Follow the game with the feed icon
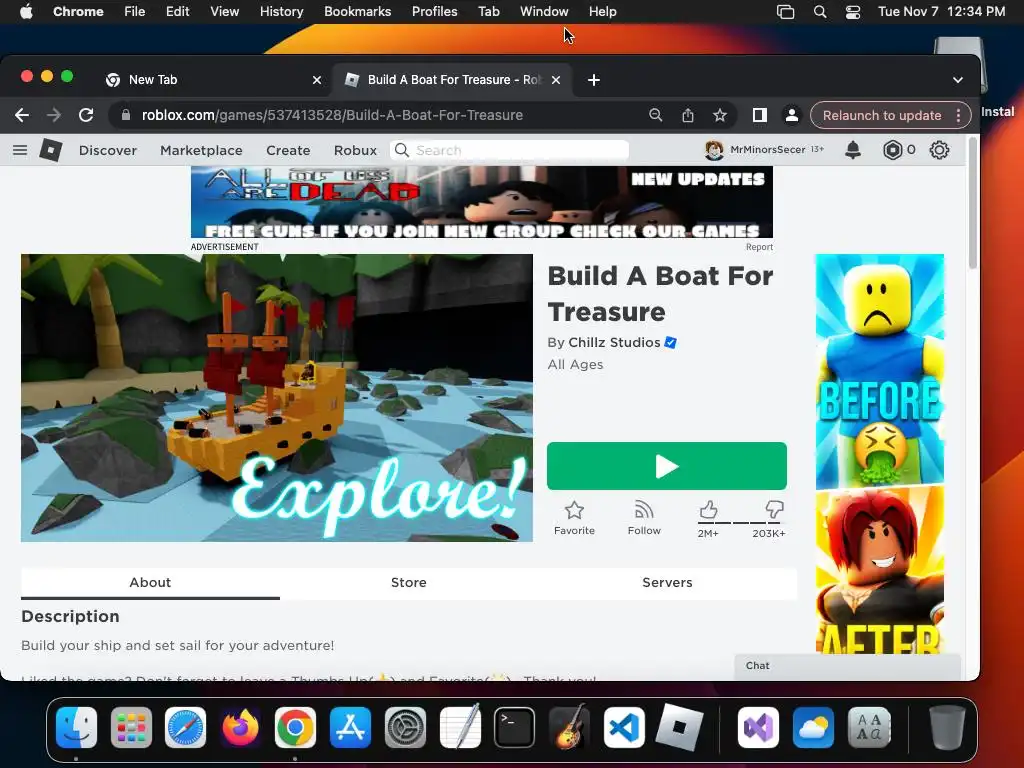Image resolution: width=1024 pixels, height=768 pixels. (644, 510)
